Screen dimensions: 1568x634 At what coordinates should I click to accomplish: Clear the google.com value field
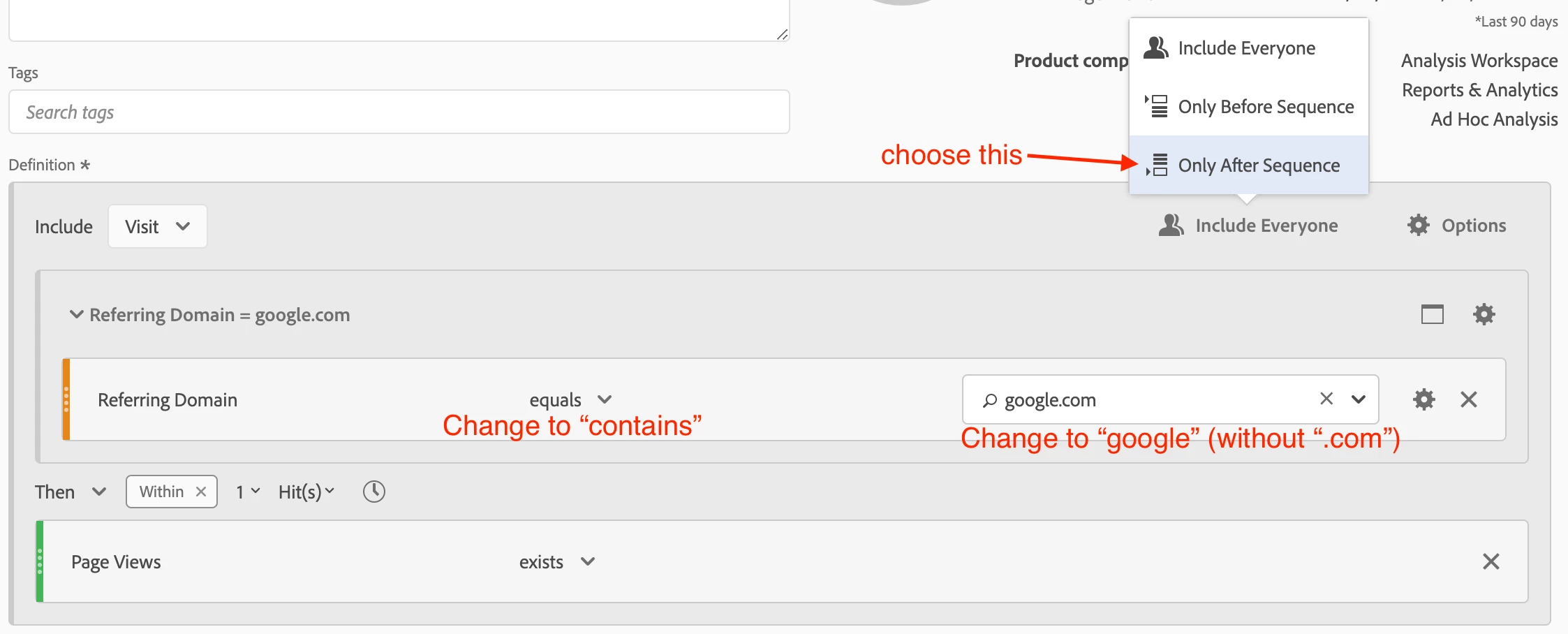point(1326,399)
